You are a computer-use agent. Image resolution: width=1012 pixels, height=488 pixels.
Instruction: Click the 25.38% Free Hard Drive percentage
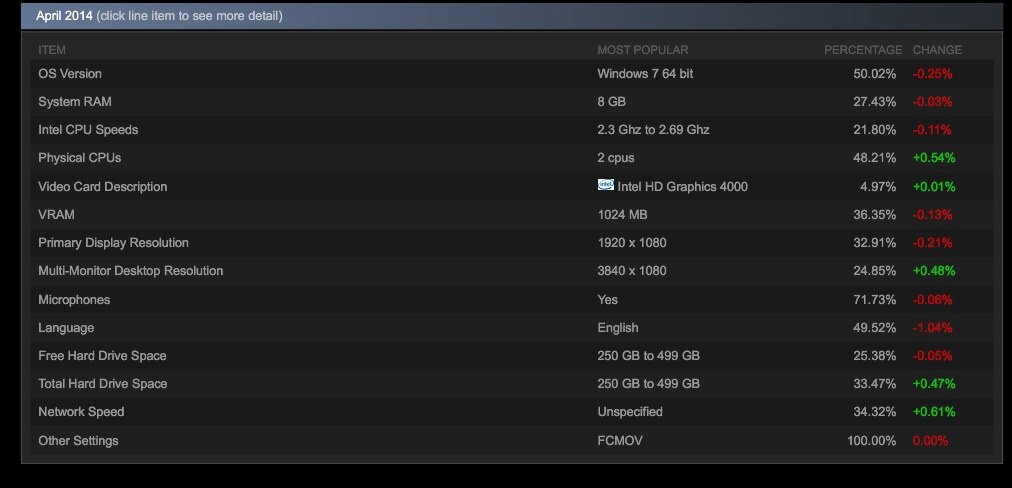[875, 356]
